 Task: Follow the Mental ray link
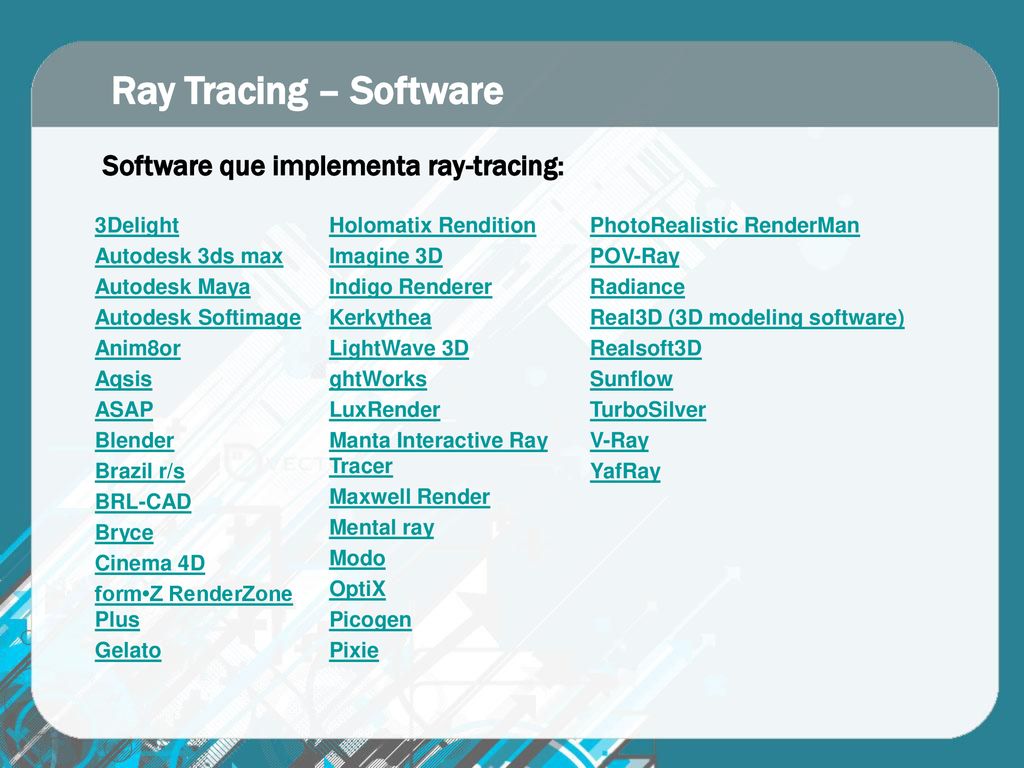[x=381, y=528]
